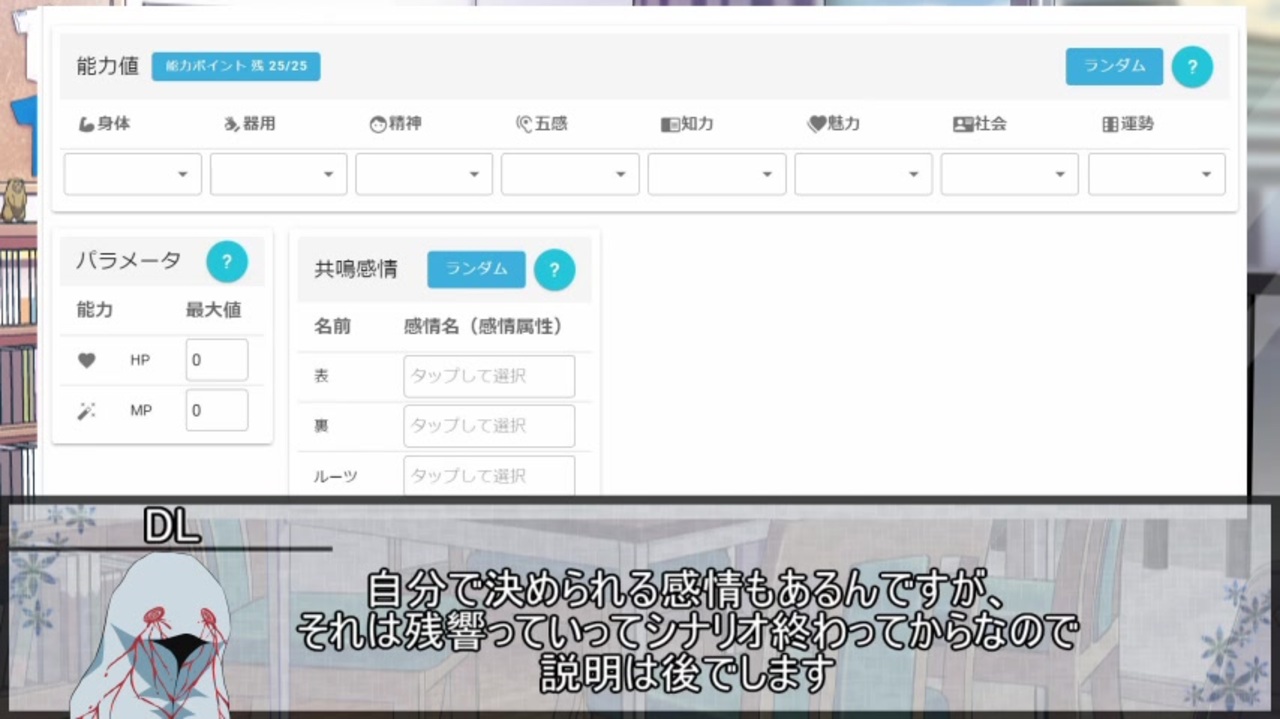Select the 裏 emotion field
Image resolution: width=1280 pixels, height=719 pixels.
click(489, 426)
